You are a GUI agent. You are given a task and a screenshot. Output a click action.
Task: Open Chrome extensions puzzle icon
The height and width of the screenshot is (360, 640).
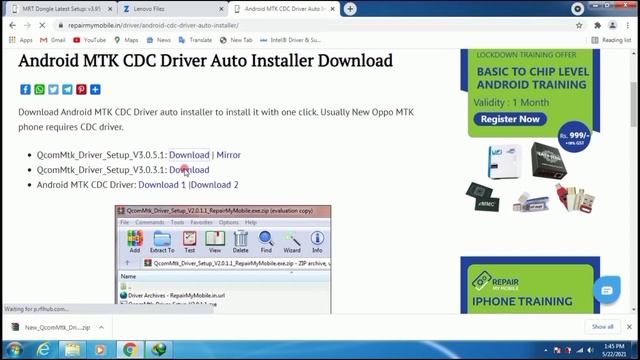[x=598, y=25]
